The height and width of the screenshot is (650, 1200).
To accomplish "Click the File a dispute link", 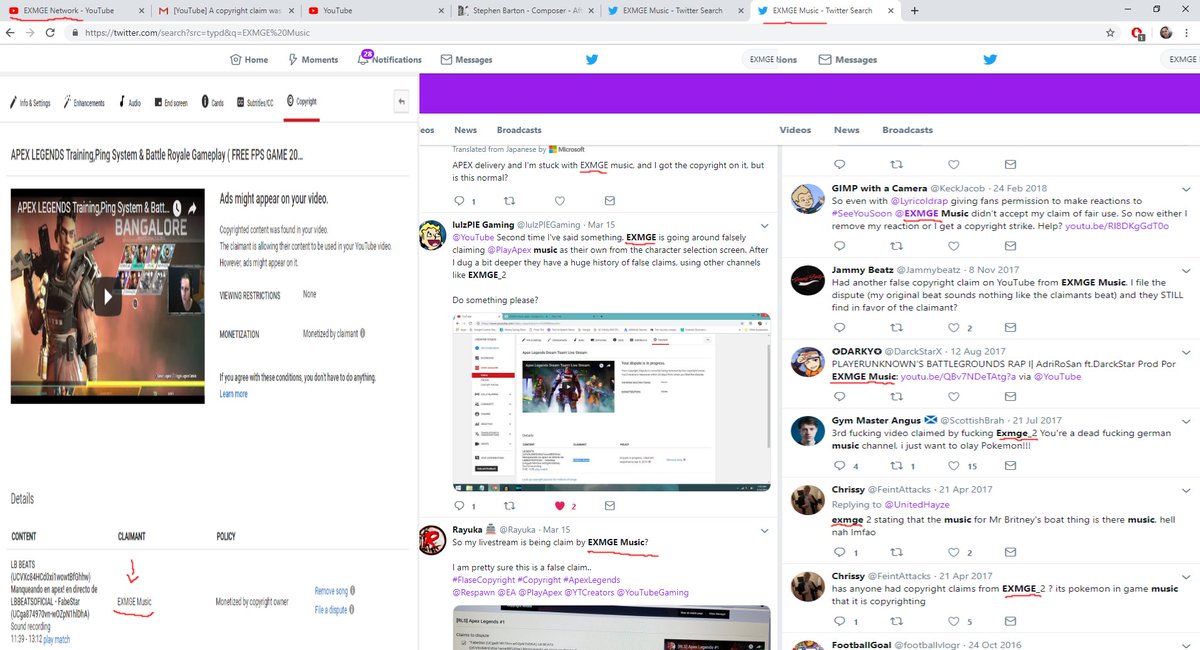I will coord(332,609).
